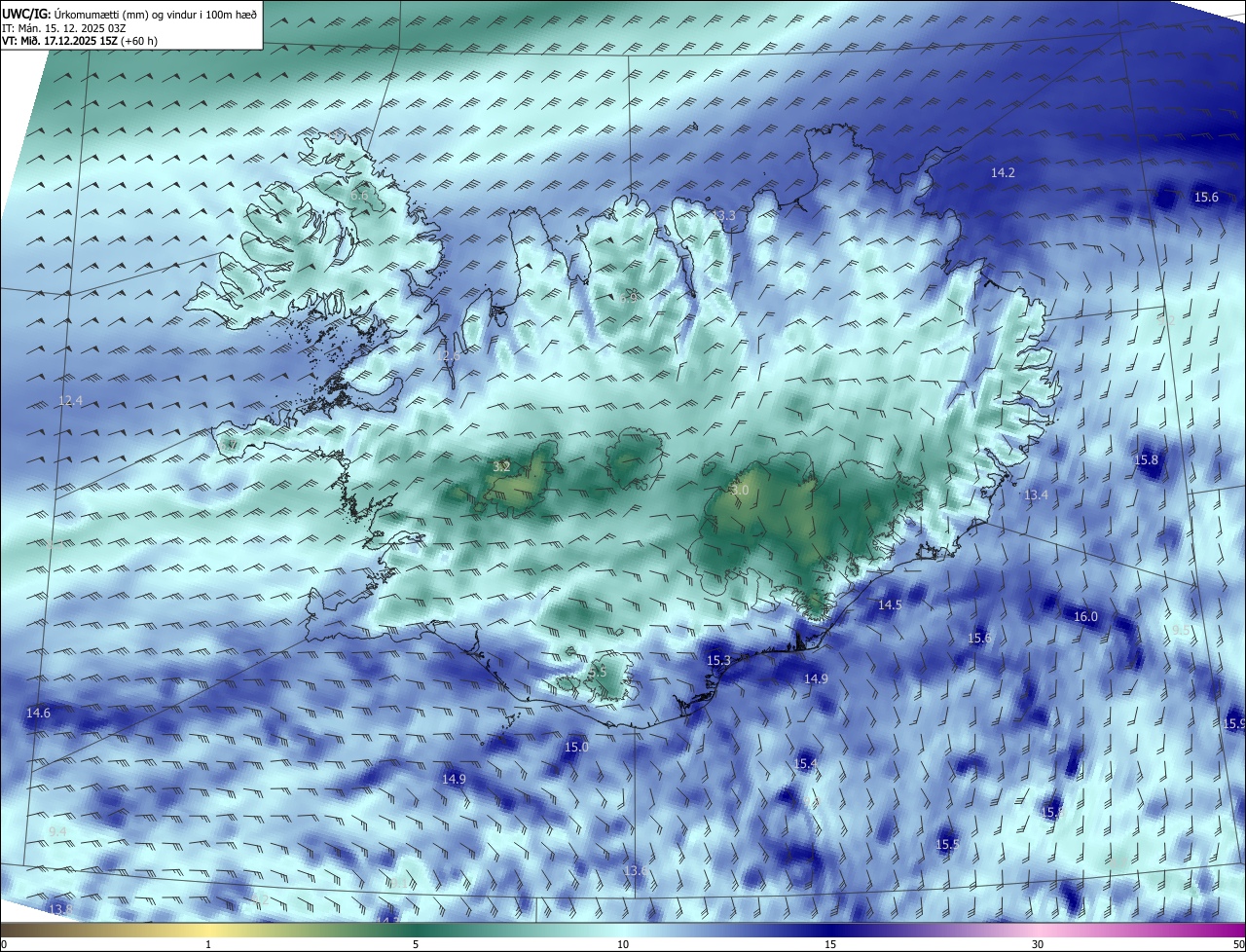Select the 14.6 value at the left edge
Screen dimensions: 1246x952
pyautogui.click(x=37, y=714)
